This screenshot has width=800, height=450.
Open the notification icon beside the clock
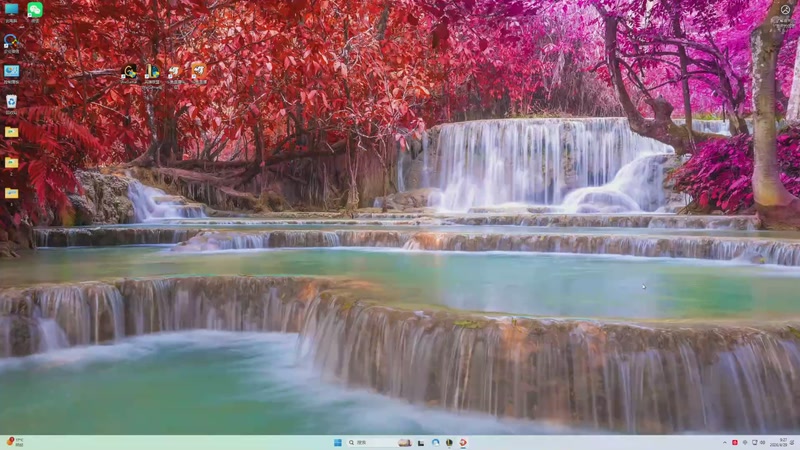pyautogui.click(x=794, y=442)
